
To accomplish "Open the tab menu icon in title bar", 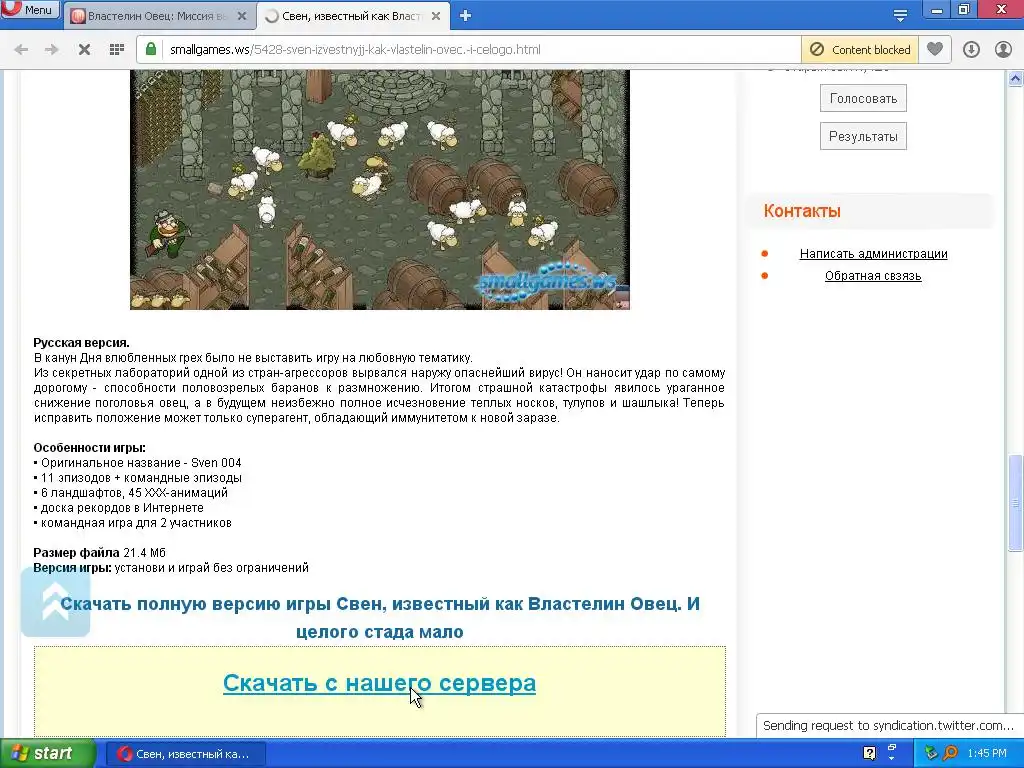I will tap(900, 15).
